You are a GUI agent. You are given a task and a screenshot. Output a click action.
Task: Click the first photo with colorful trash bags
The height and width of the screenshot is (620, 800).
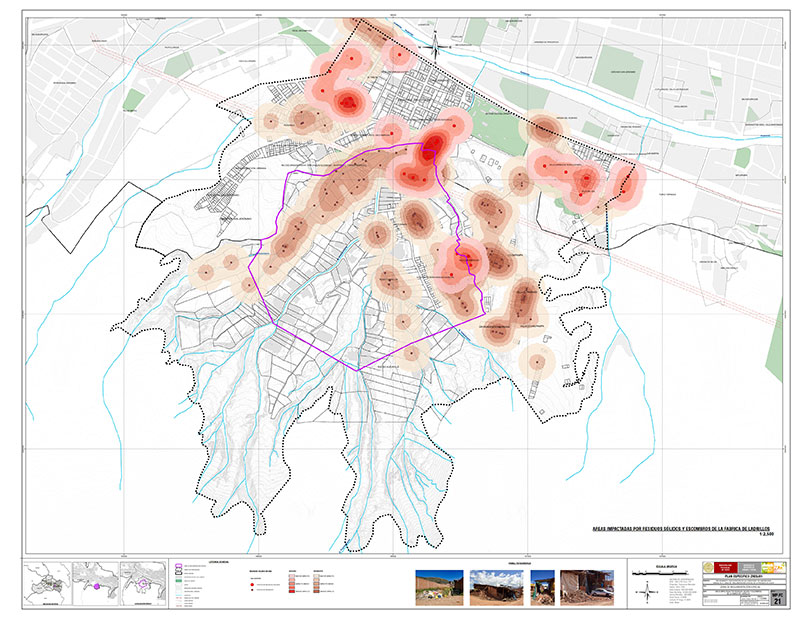(439, 588)
